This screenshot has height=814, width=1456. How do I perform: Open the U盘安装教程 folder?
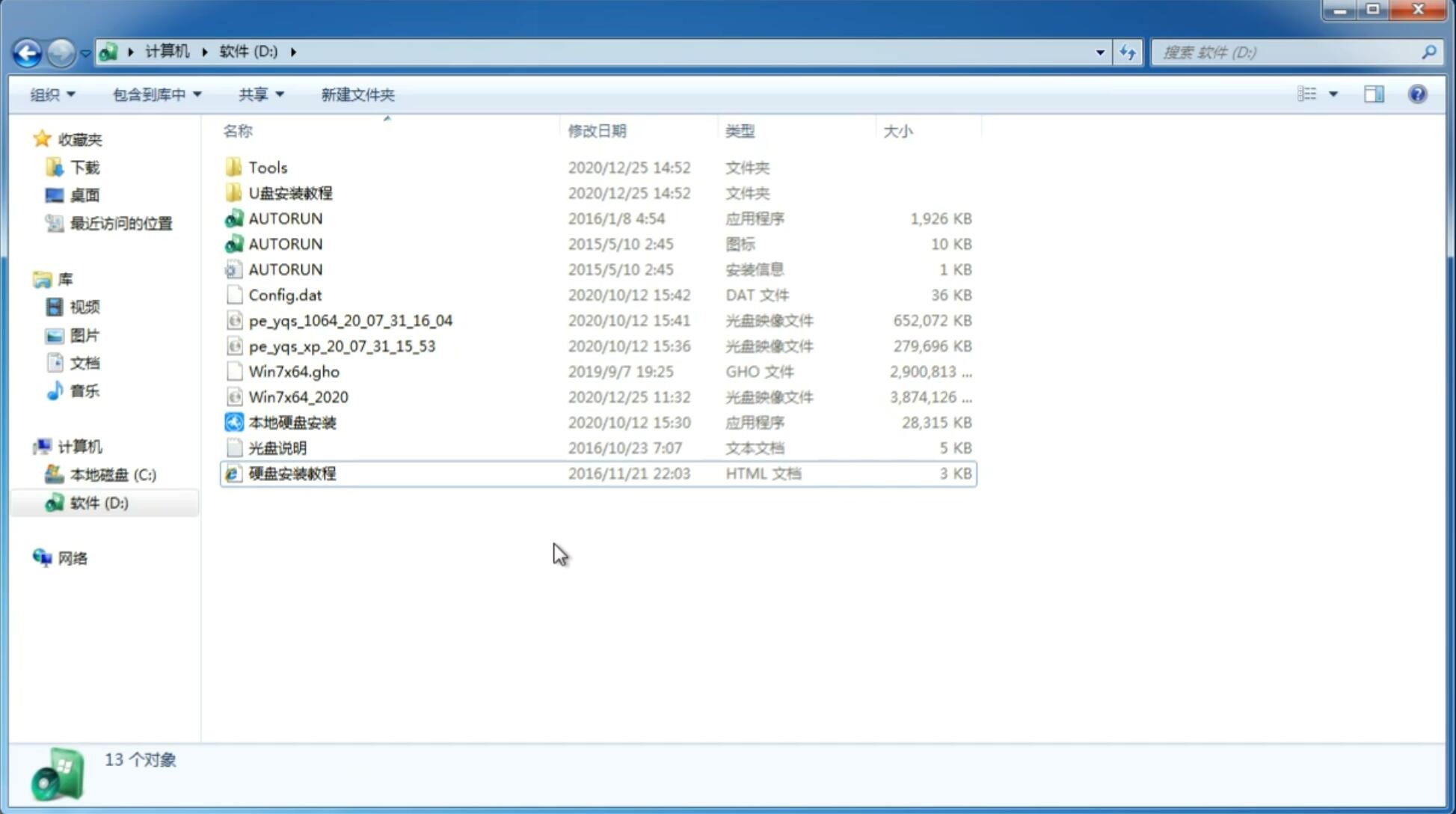291,193
